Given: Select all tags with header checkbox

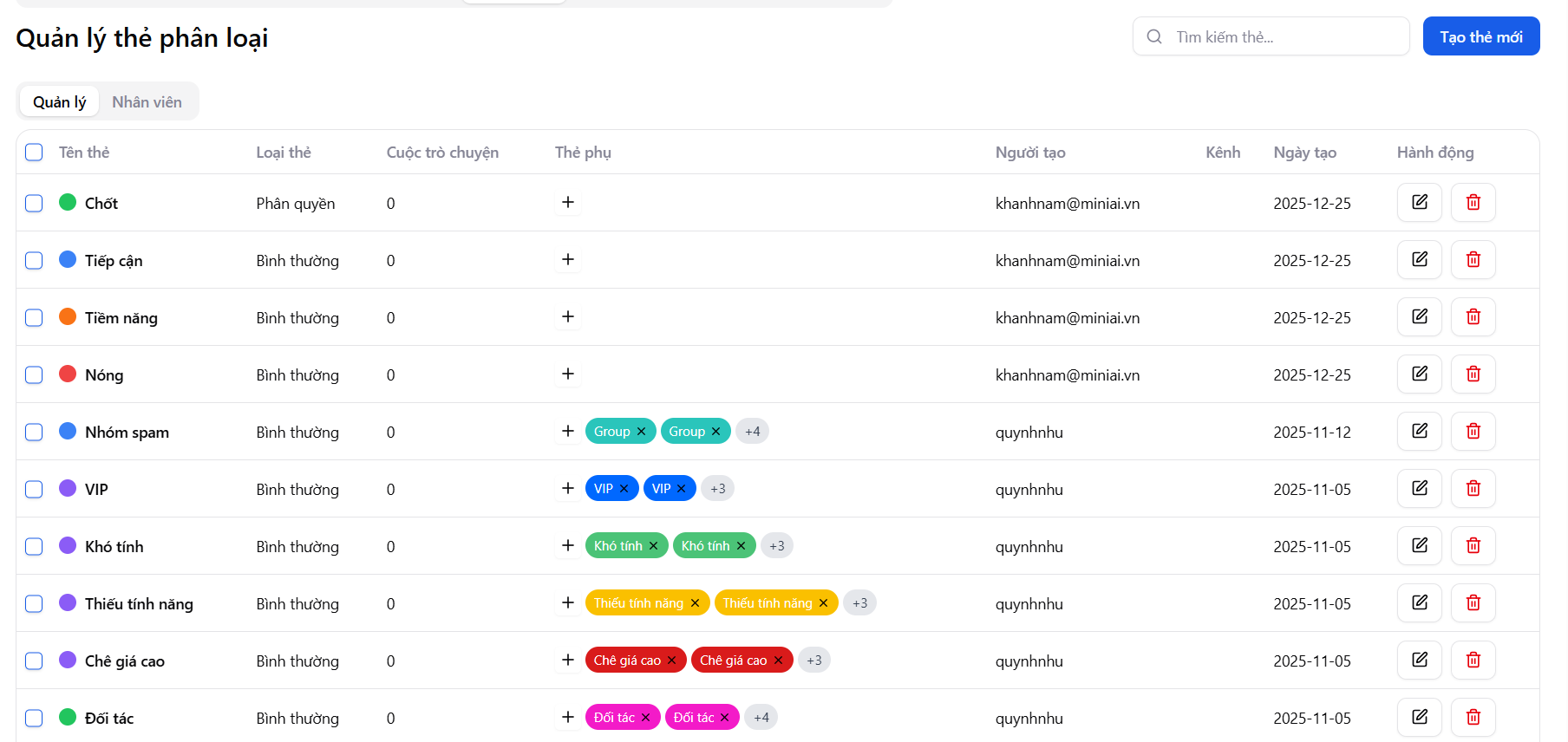Looking at the screenshot, I should (x=34, y=153).
